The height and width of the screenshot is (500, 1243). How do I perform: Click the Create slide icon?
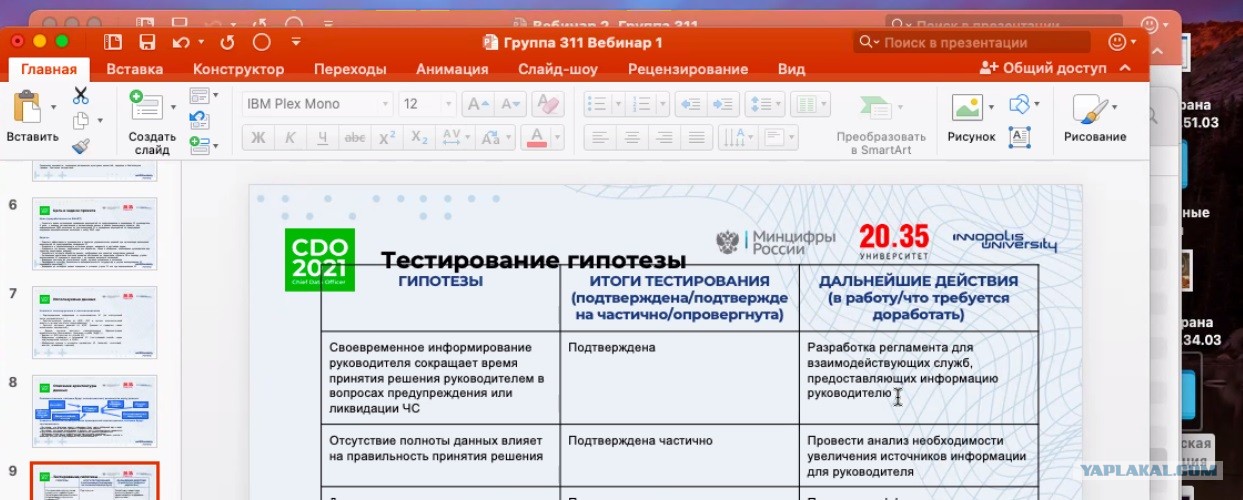click(146, 106)
